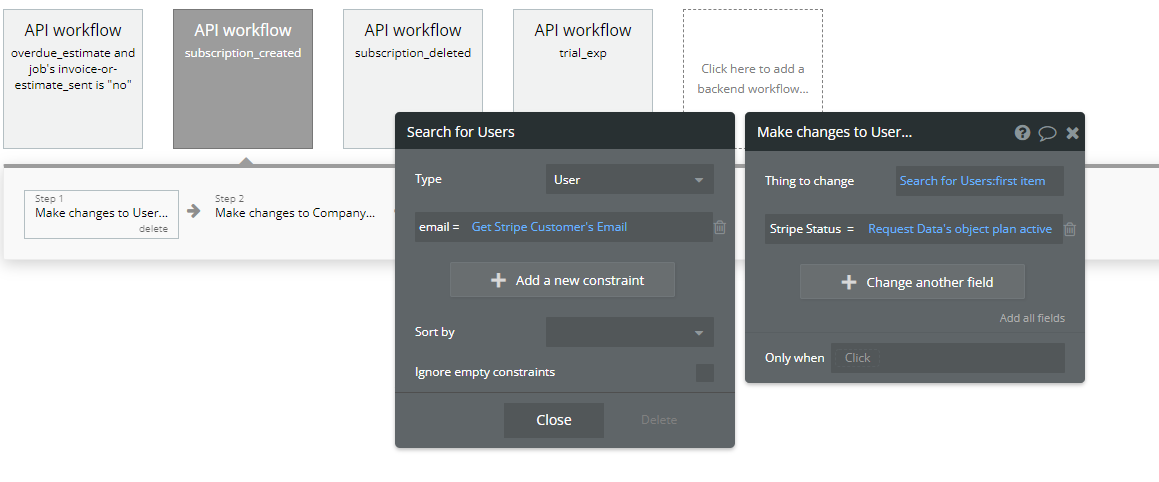This screenshot has height=482, width=1159.
Task: Select the subscription_created API workflow
Action: (243, 79)
